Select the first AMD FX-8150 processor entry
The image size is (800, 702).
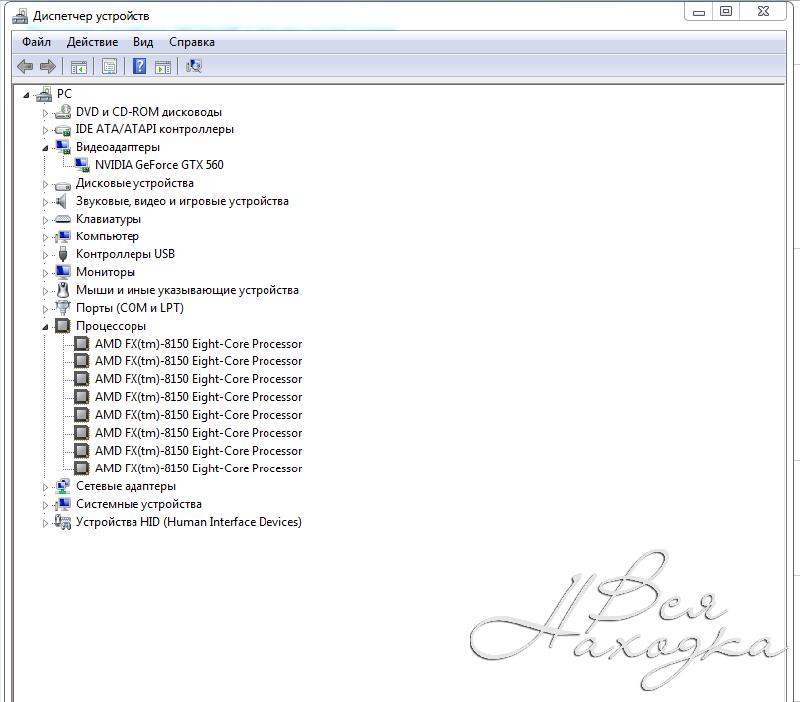tap(197, 344)
